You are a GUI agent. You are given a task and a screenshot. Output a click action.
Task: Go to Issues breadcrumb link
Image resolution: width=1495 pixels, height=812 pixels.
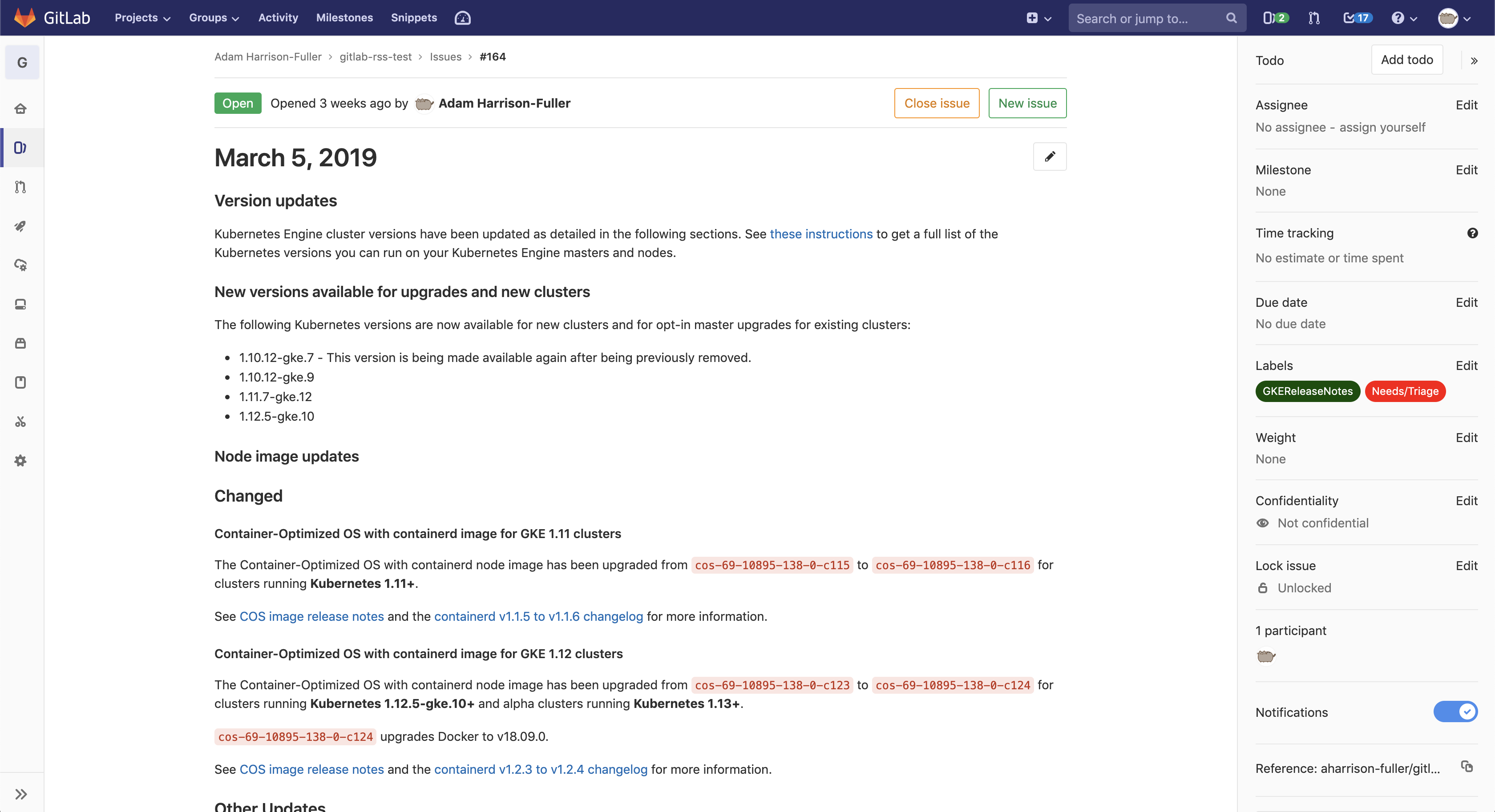click(x=445, y=57)
